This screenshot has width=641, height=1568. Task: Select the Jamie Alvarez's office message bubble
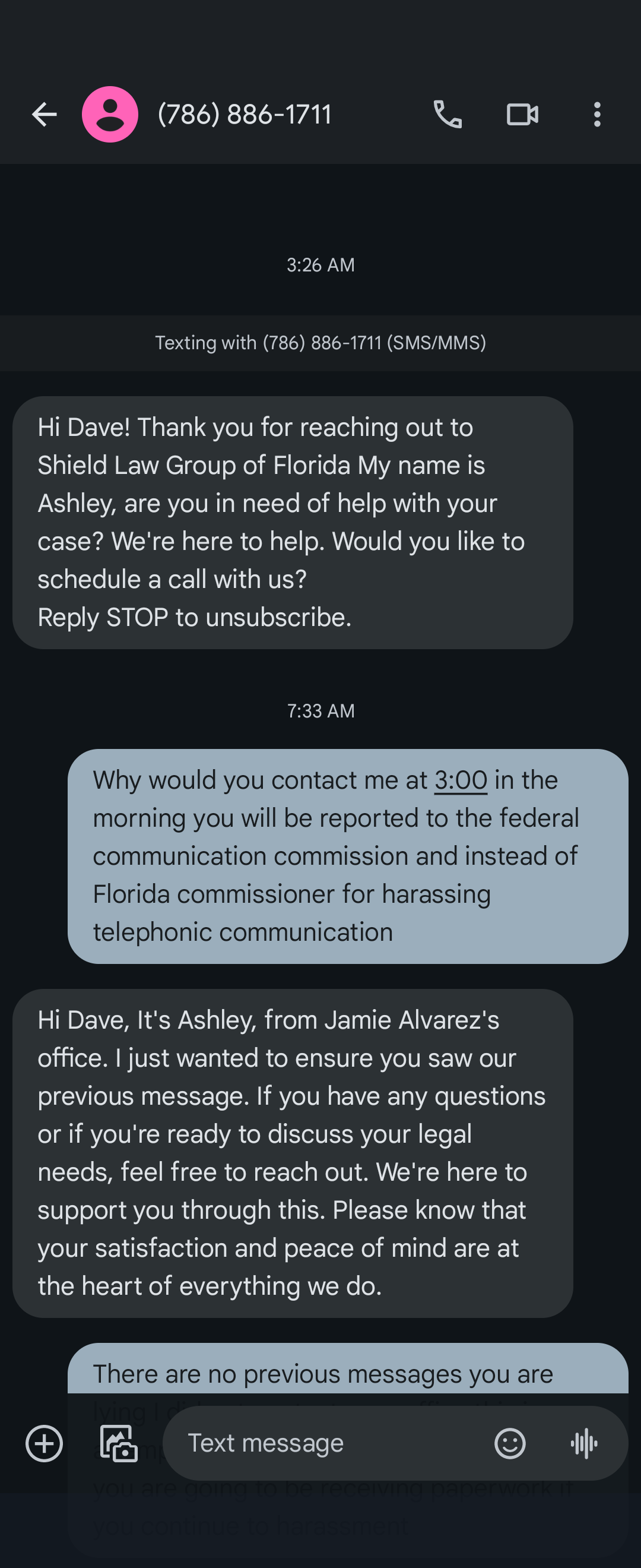[x=292, y=1153]
